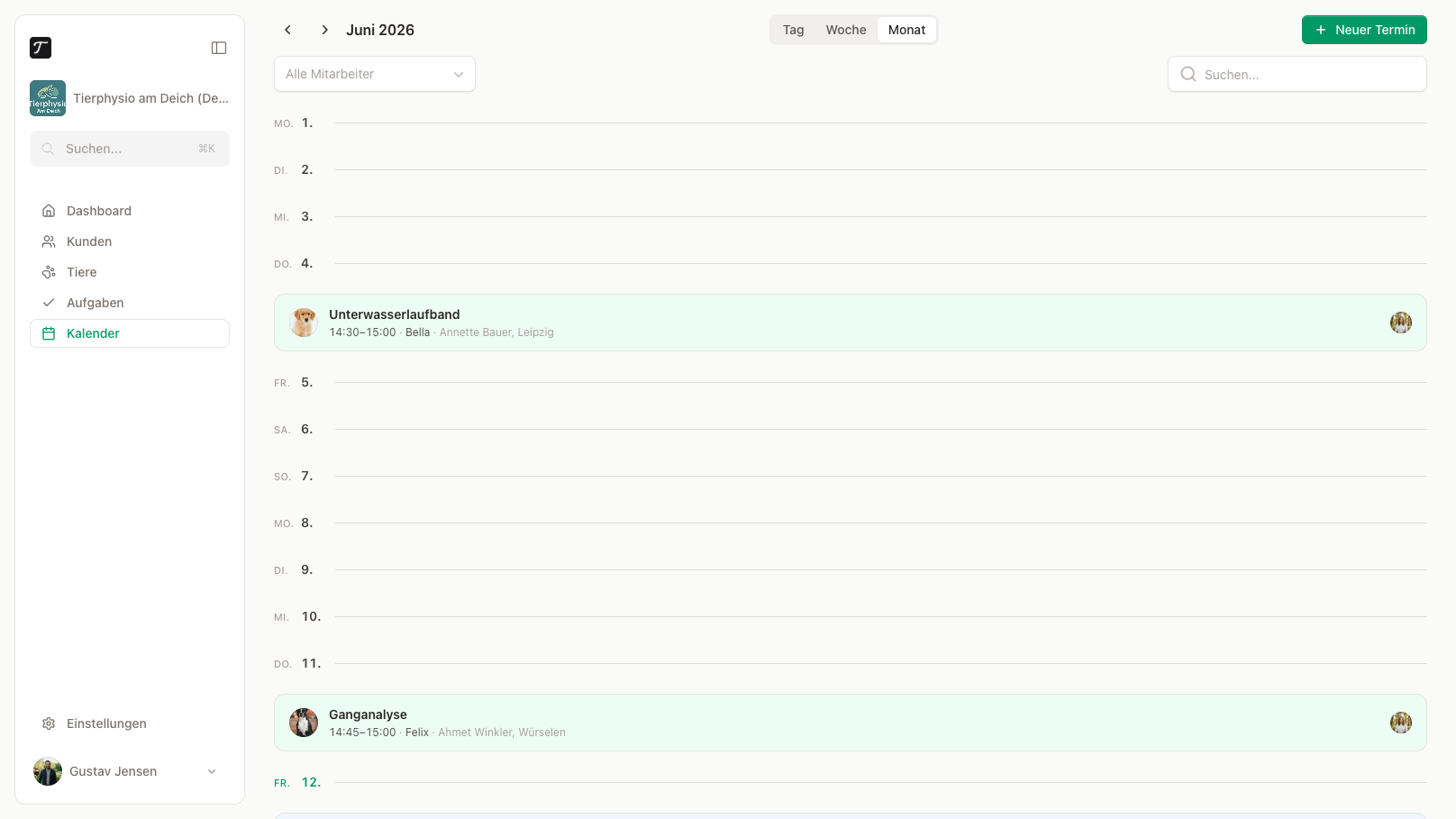Screen dimensions: 1456x819
Task: Switch to Tag view
Action: pos(793,30)
